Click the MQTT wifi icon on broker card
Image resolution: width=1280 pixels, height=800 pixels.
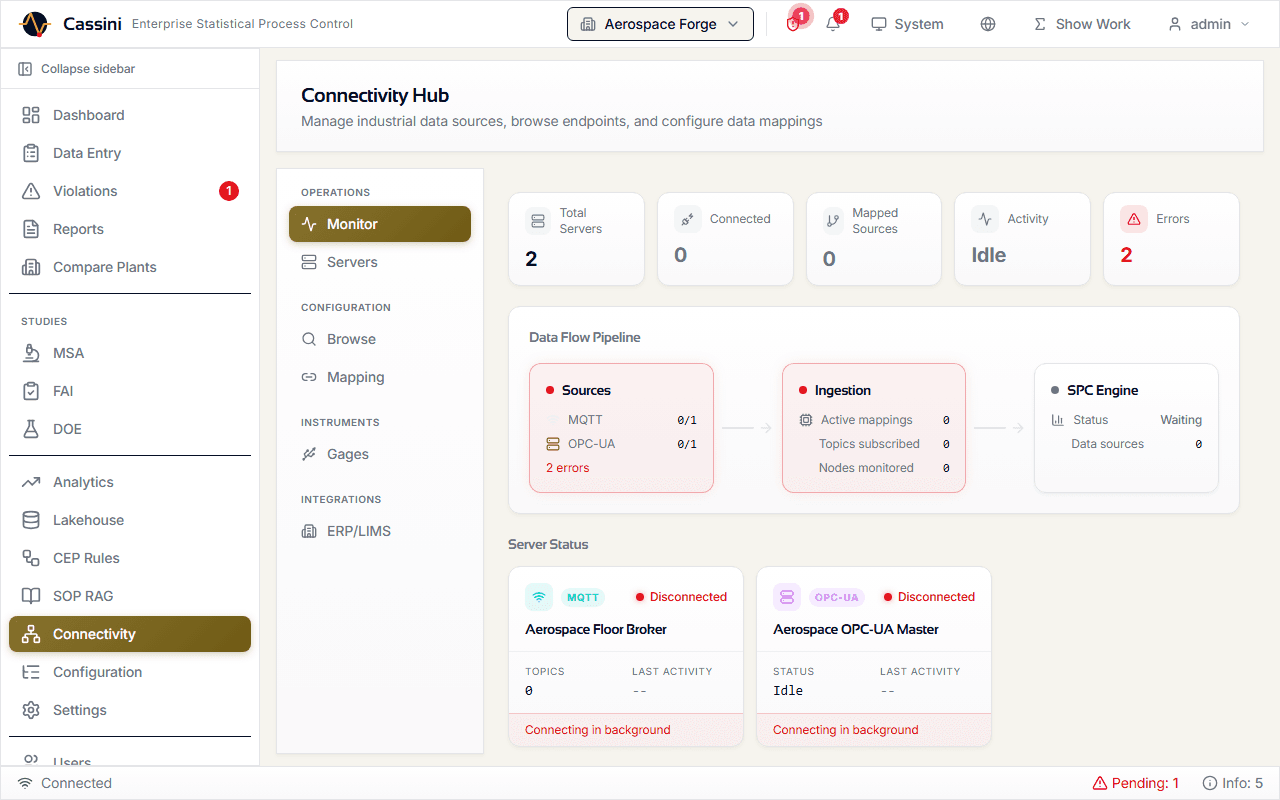pos(539,597)
